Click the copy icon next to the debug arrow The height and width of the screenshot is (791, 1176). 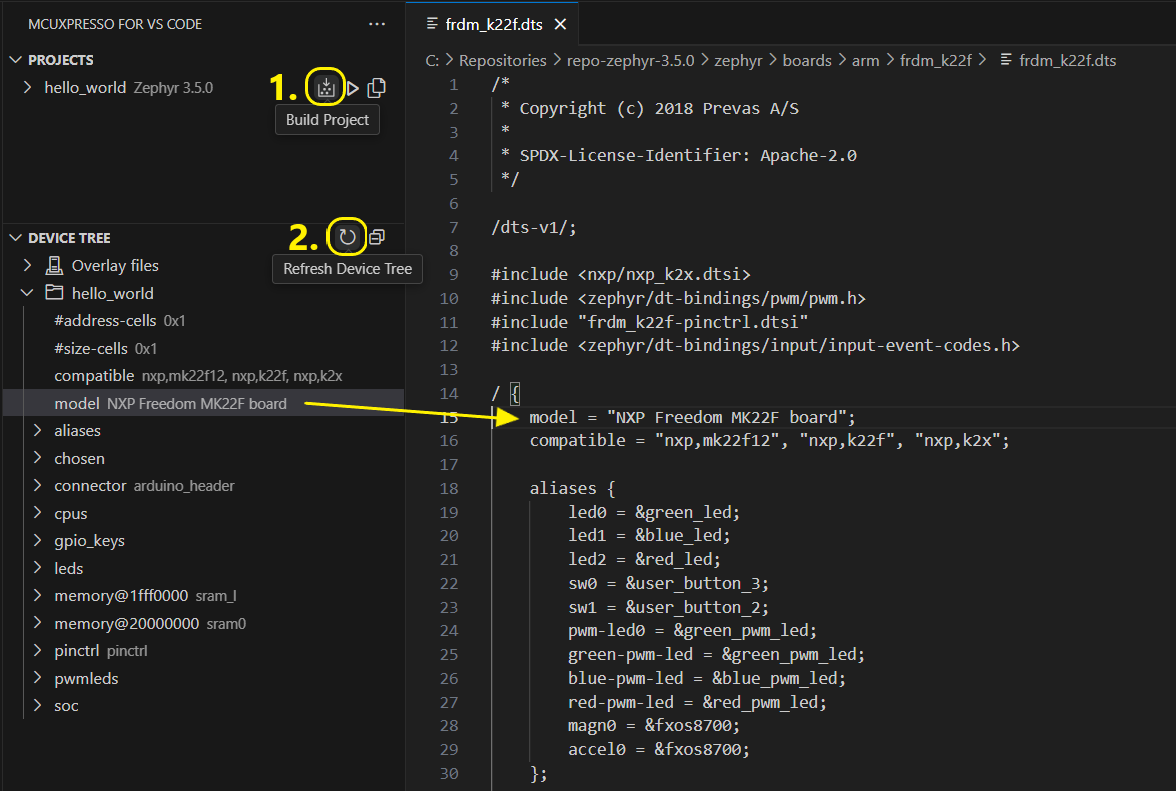coord(377,87)
